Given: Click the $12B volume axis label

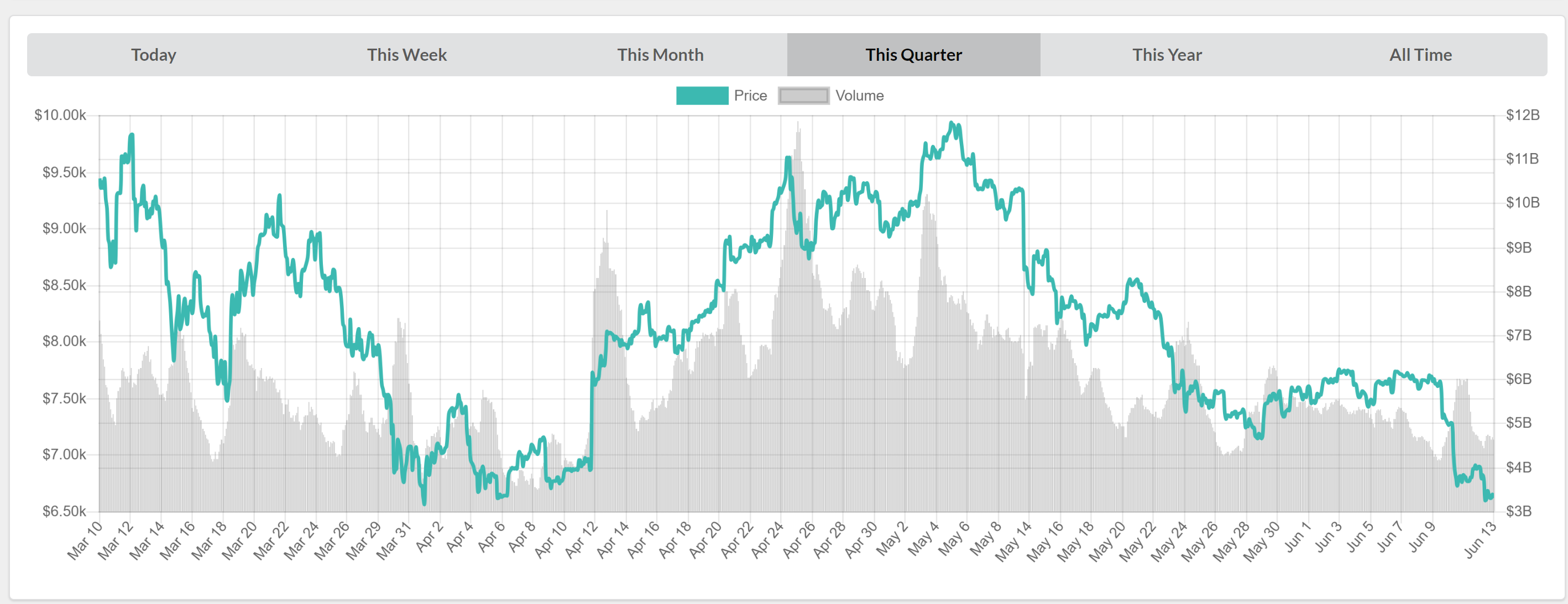Looking at the screenshot, I should (x=1522, y=115).
